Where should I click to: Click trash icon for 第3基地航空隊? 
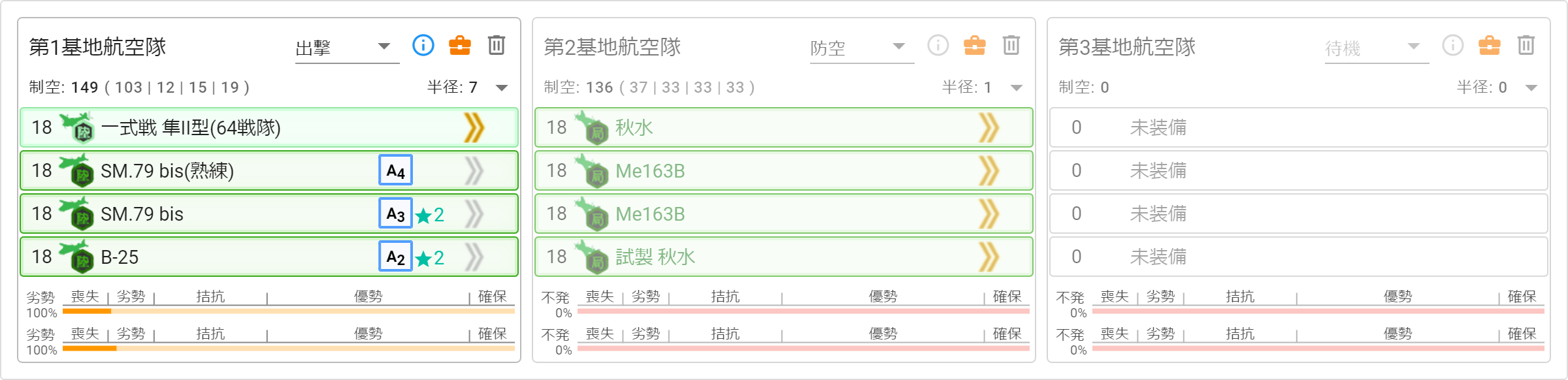tap(1526, 45)
